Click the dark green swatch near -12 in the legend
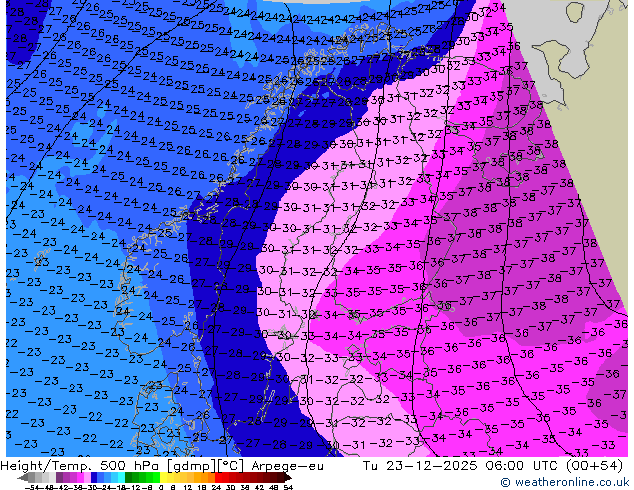 tap(129, 478)
